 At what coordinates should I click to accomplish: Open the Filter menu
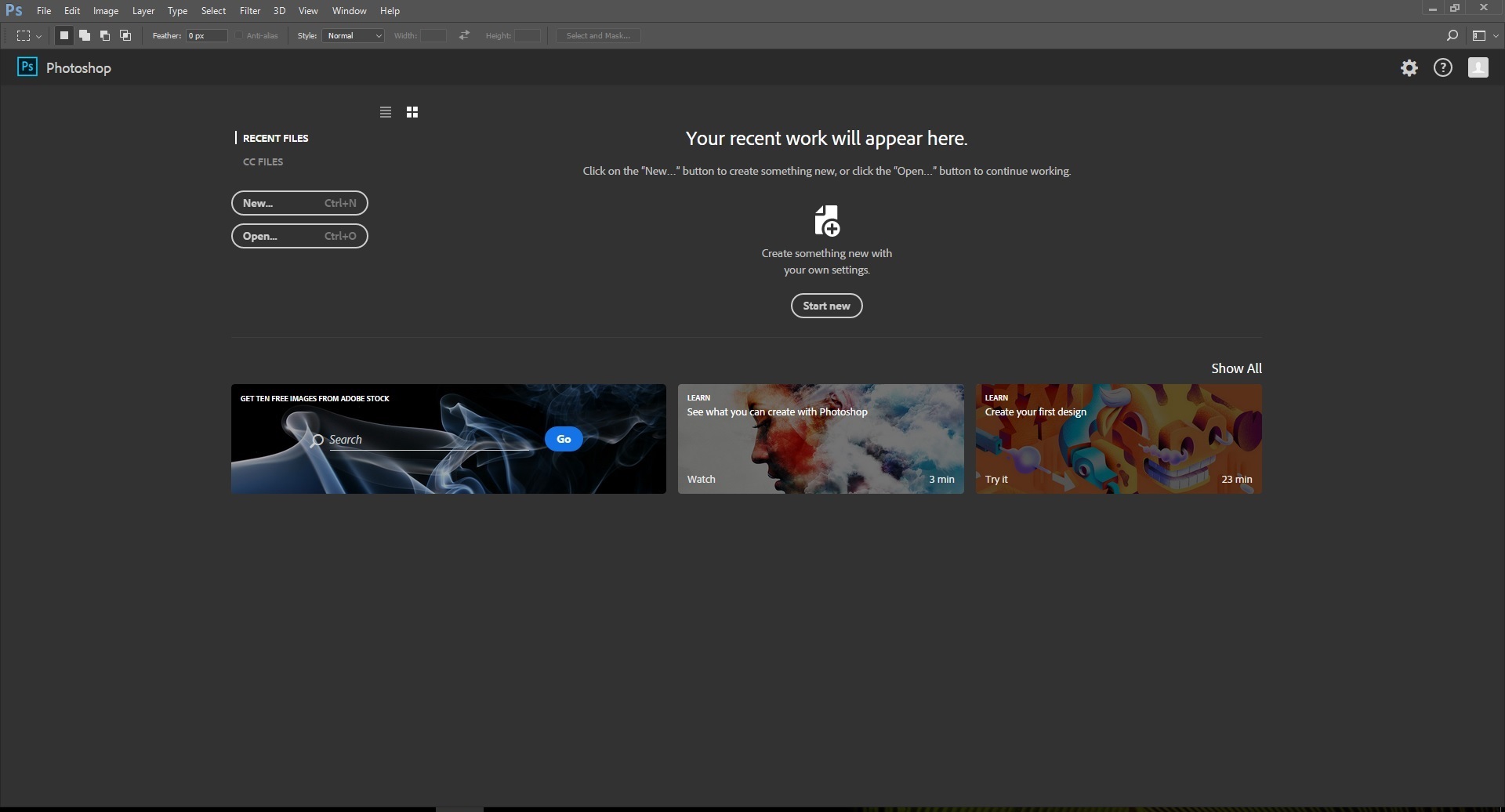(x=250, y=11)
